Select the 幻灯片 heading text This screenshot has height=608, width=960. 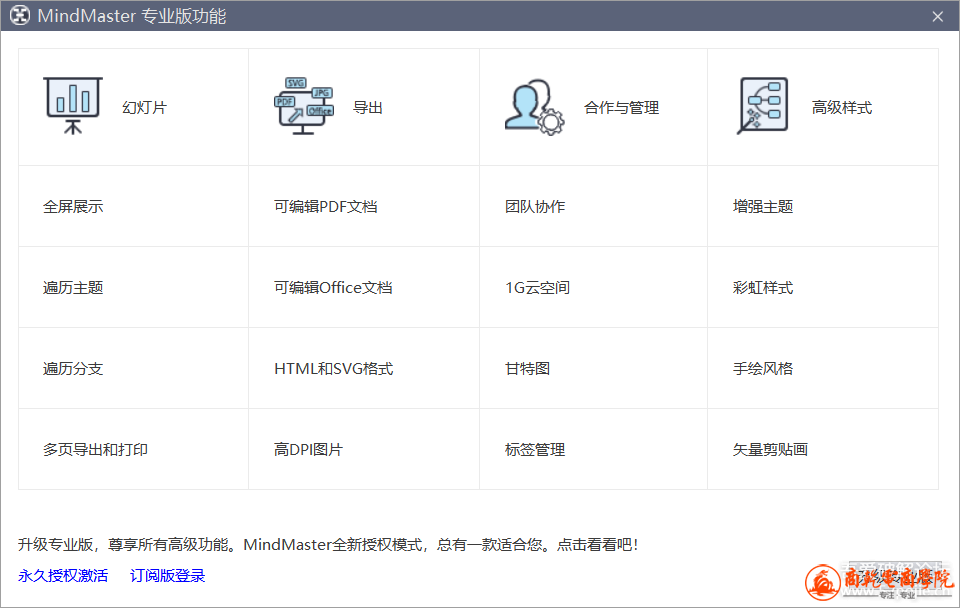144,108
